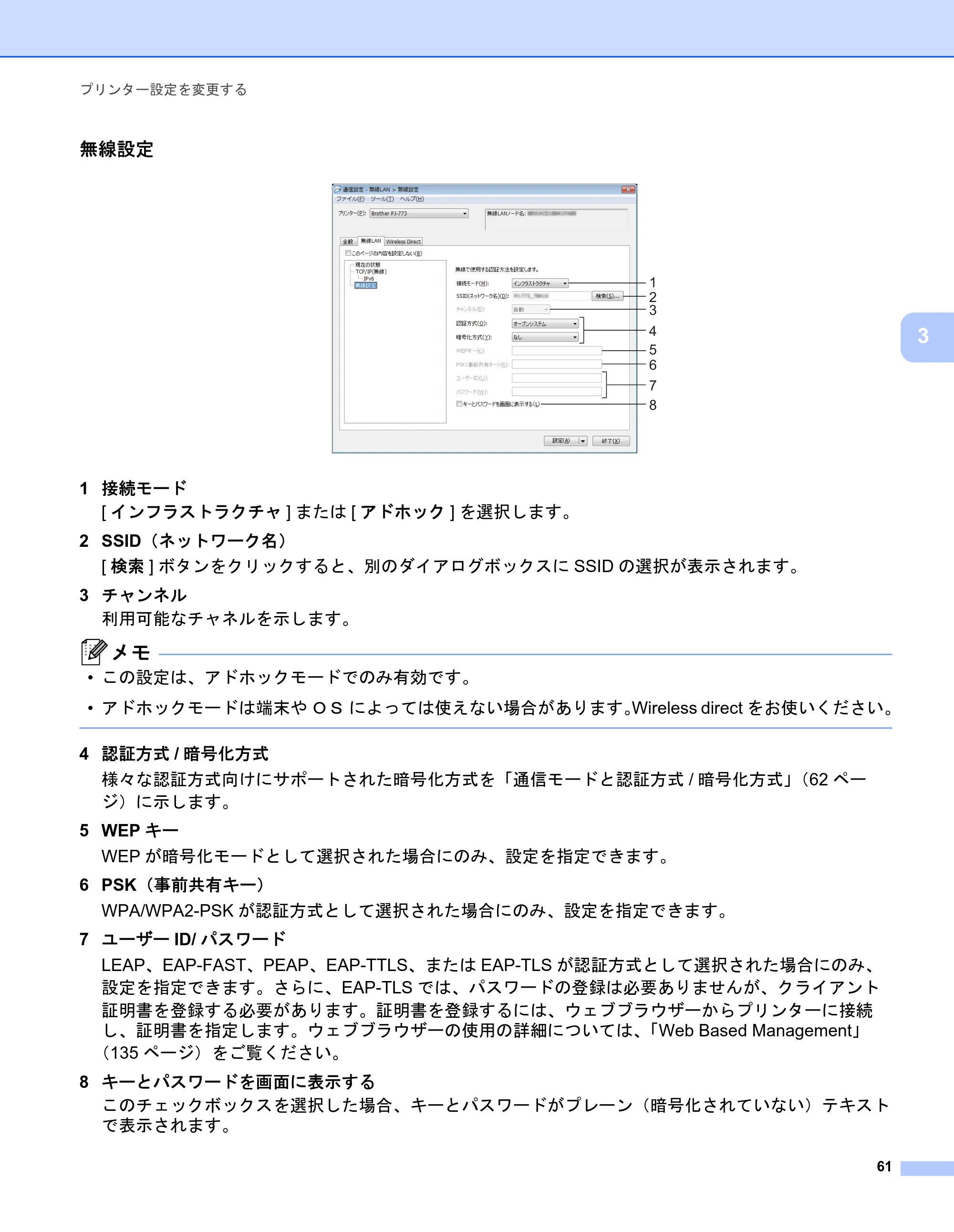Click the 設定(A) button
The width and height of the screenshot is (954, 1232).
561,441
